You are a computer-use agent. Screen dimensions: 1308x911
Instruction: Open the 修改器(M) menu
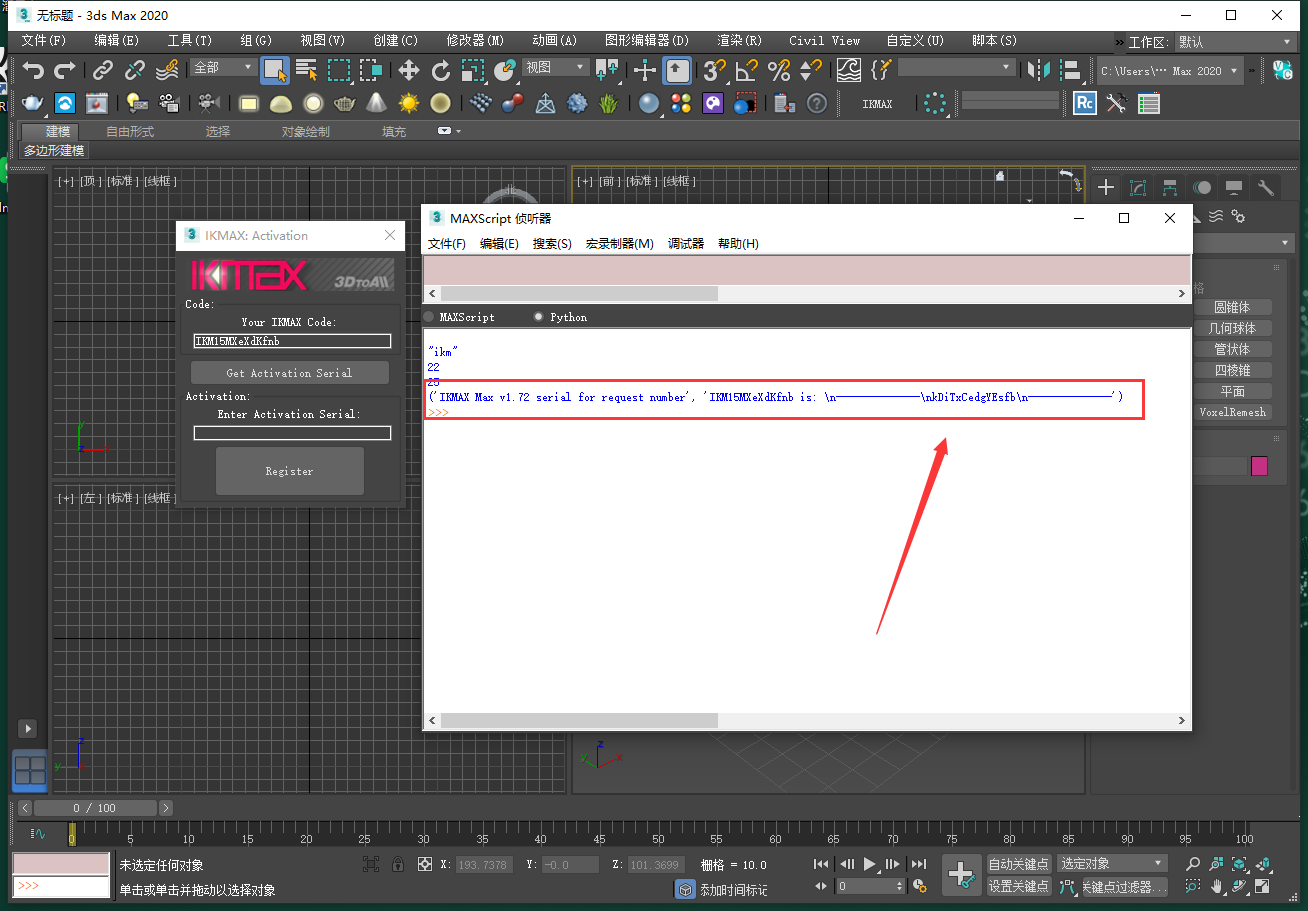[x=475, y=41]
